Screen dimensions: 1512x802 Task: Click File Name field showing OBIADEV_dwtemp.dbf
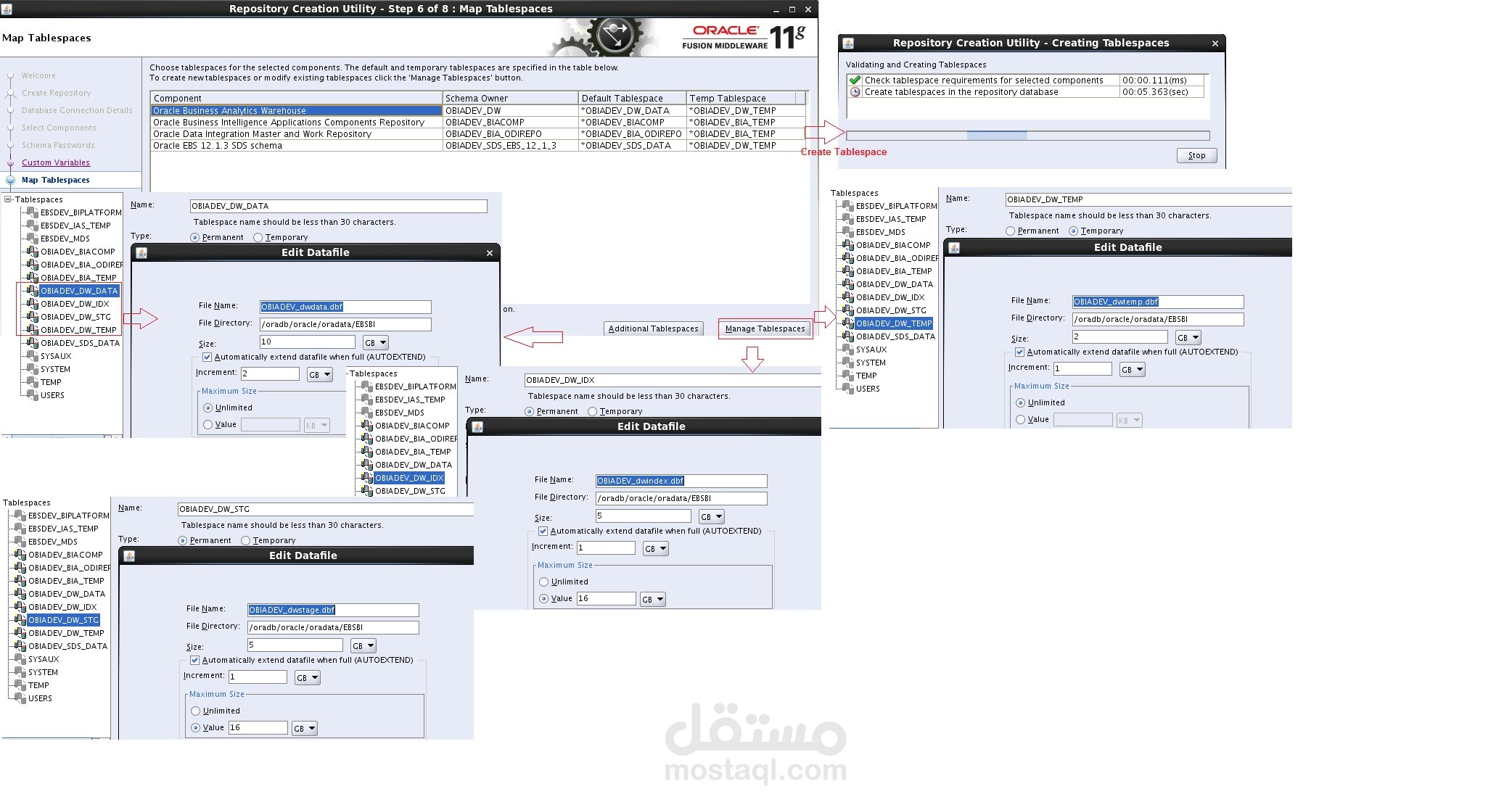tap(1158, 302)
